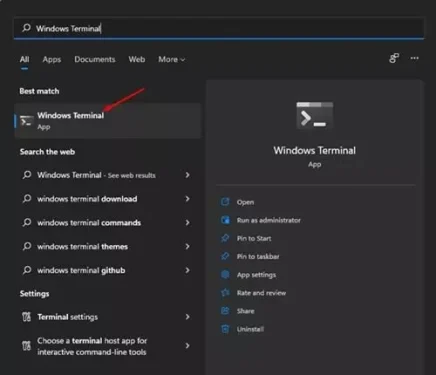Screen dimensions: 436x375
Task: Open App settings action
Action: [256, 275]
